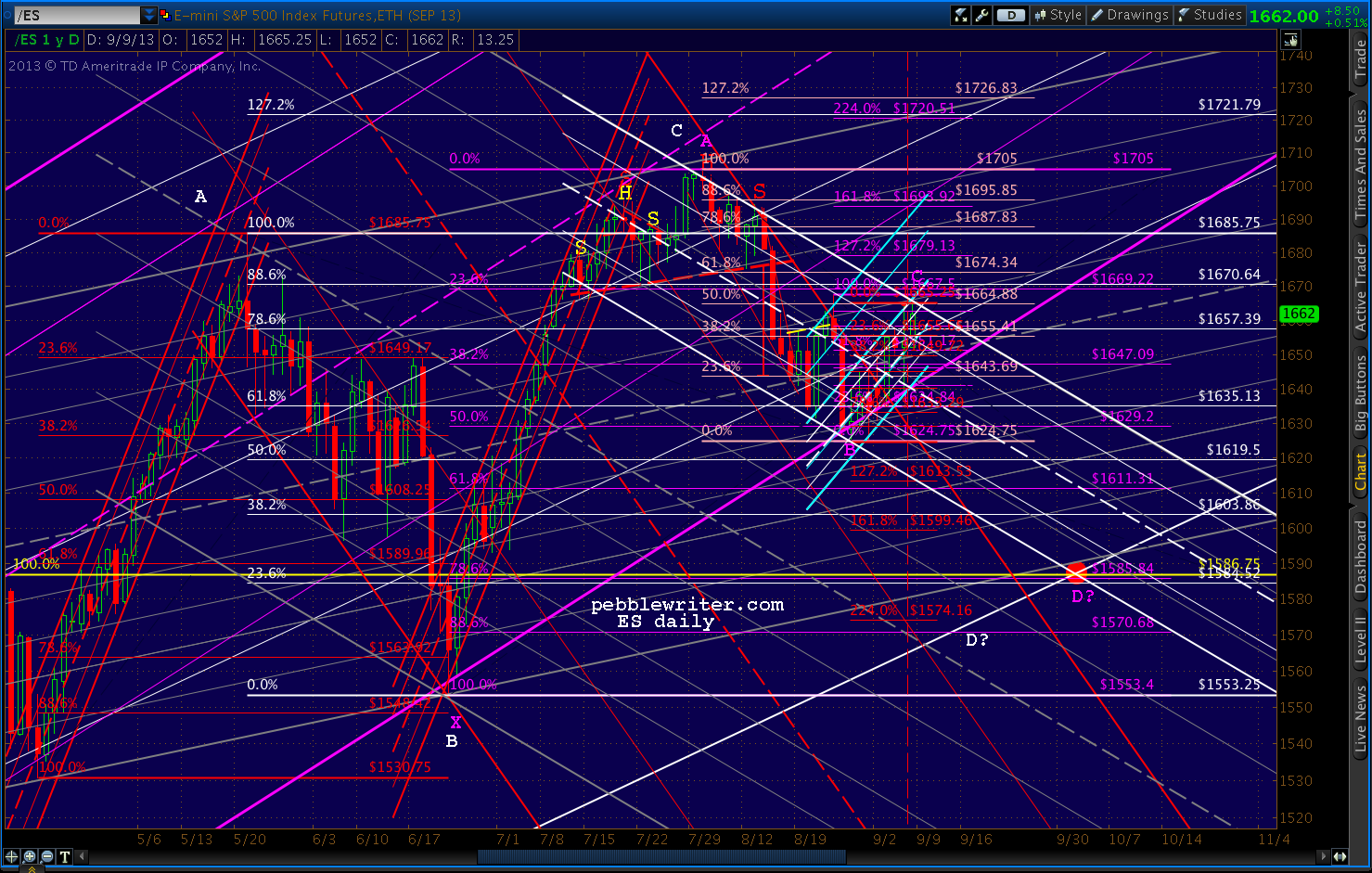The width and height of the screenshot is (1372, 873).
Task: Open the Big Buttons side tab
Action: (1361, 394)
